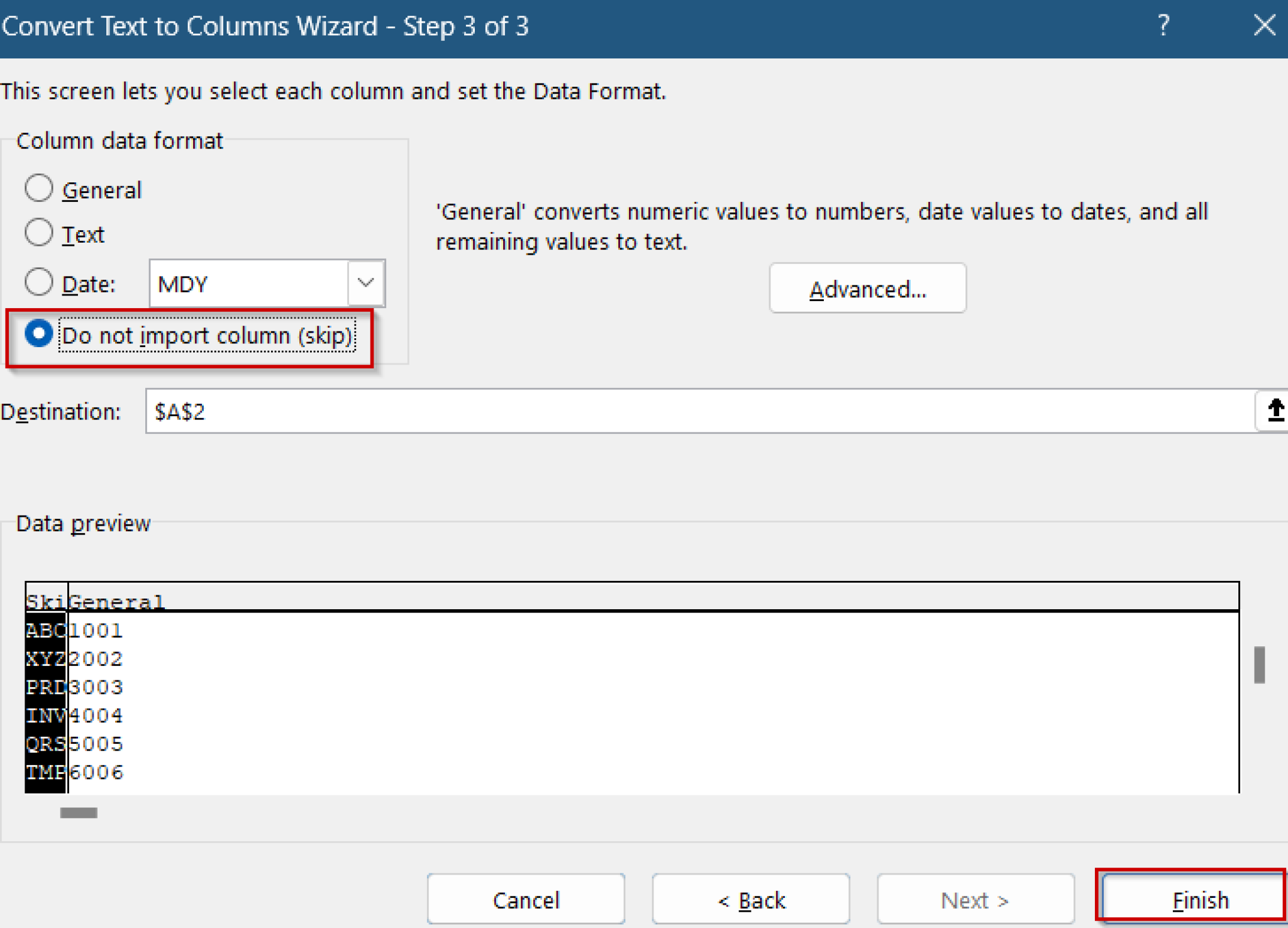This screenshot has height=928, width=1288.
Task: Open the Advanced text import settings
Action: point(867,289)
